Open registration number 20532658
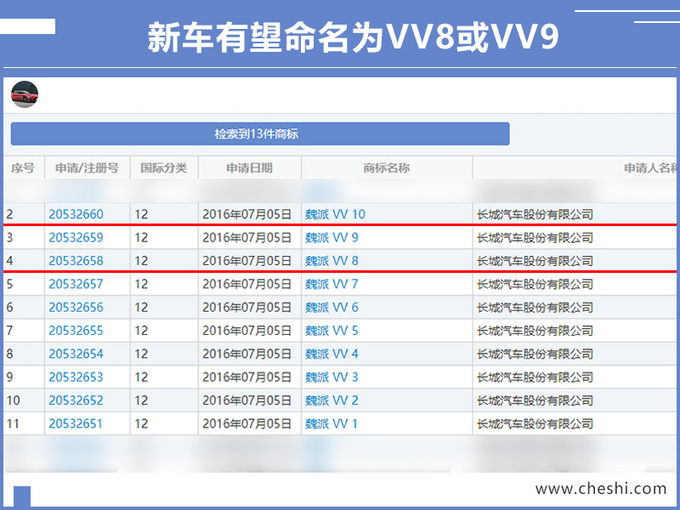Viewport: 680px width, 510px height. 76,261
